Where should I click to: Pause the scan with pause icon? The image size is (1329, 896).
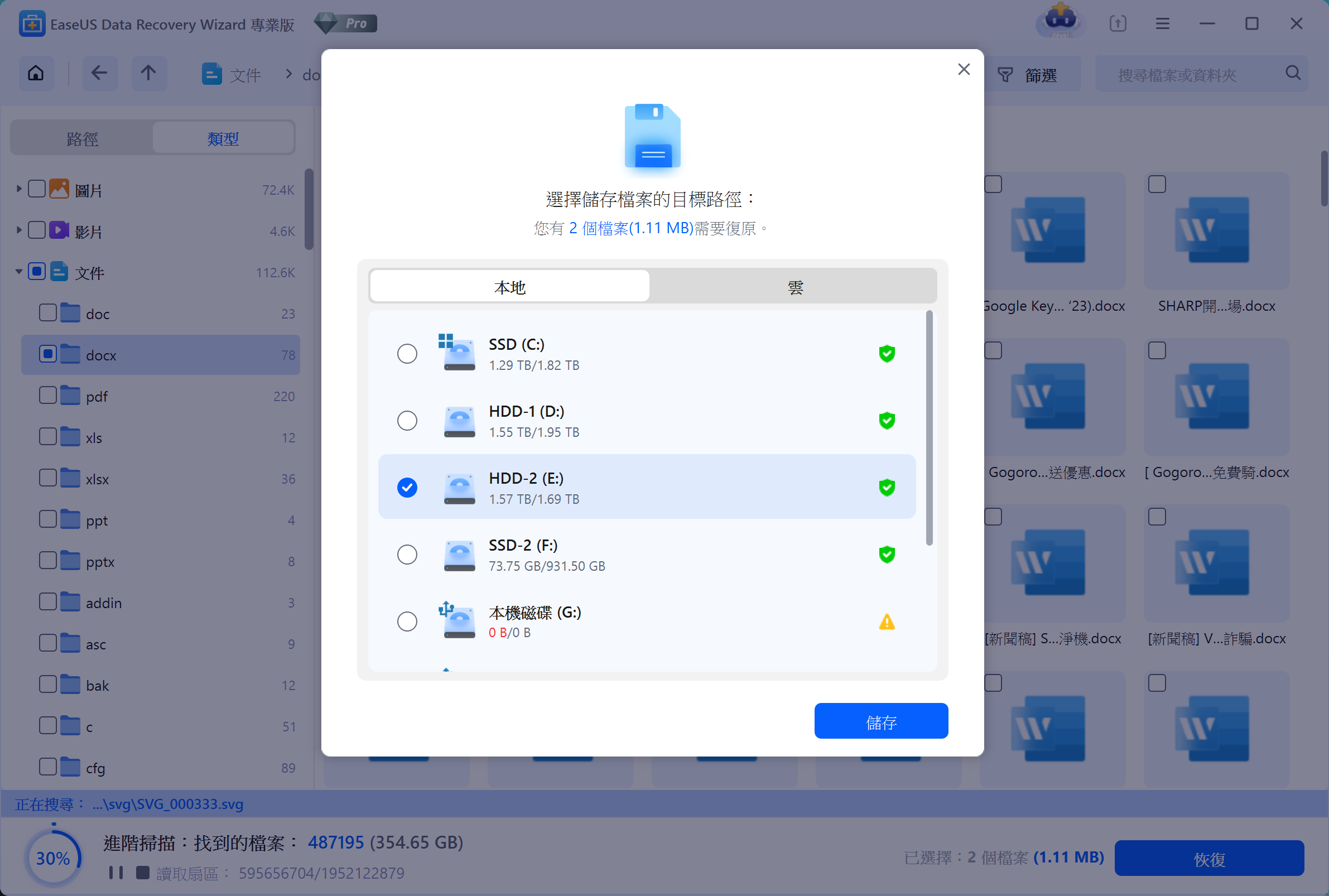coord(116,873)
